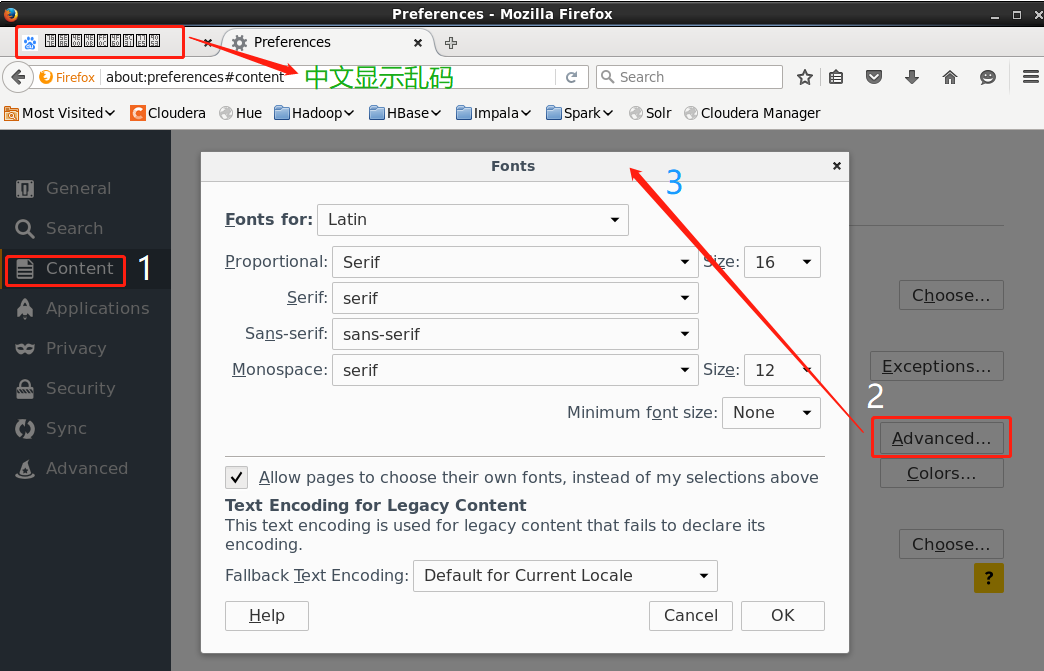Expand Spark bookmarks folder
1044x671 pixels.
pos(579,113)
